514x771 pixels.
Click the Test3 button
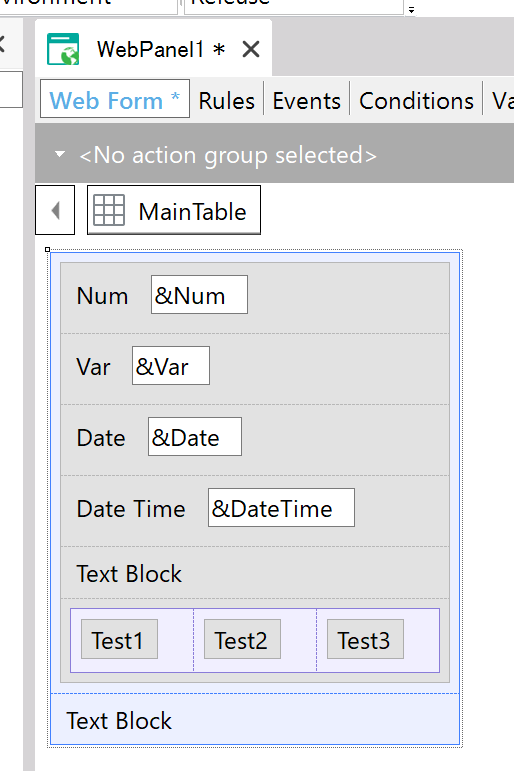click(x=365, y=639)
